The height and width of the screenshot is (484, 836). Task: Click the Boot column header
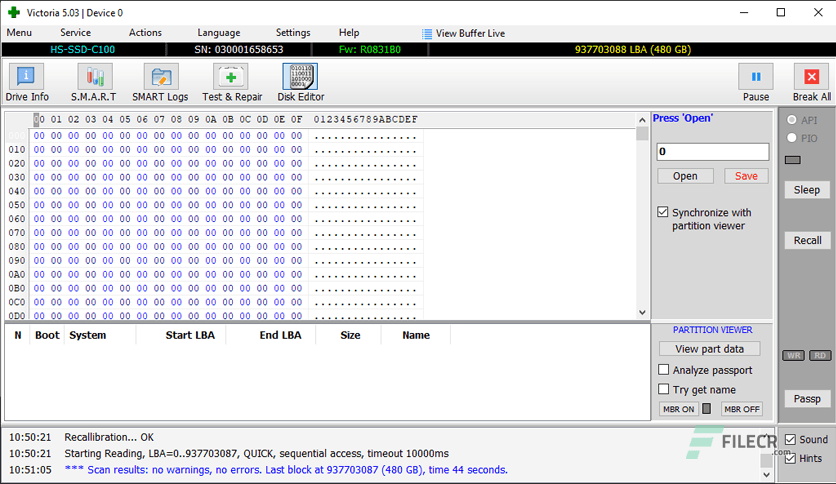tap(47, 335)
